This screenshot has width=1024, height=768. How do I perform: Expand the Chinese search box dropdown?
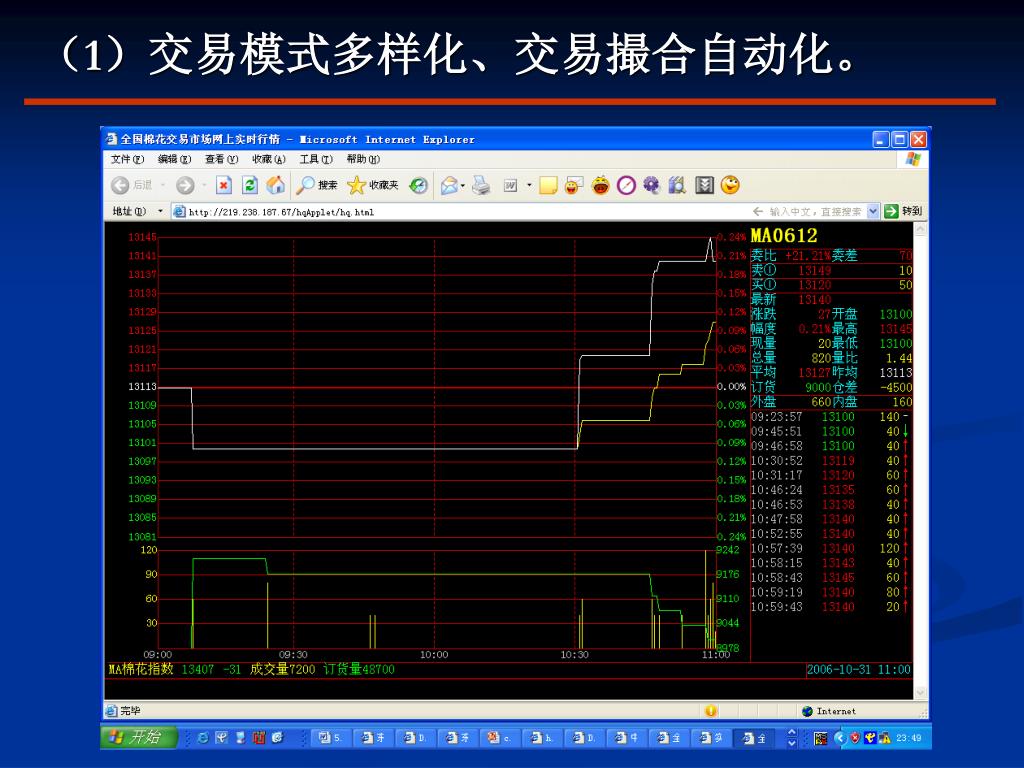872,211
